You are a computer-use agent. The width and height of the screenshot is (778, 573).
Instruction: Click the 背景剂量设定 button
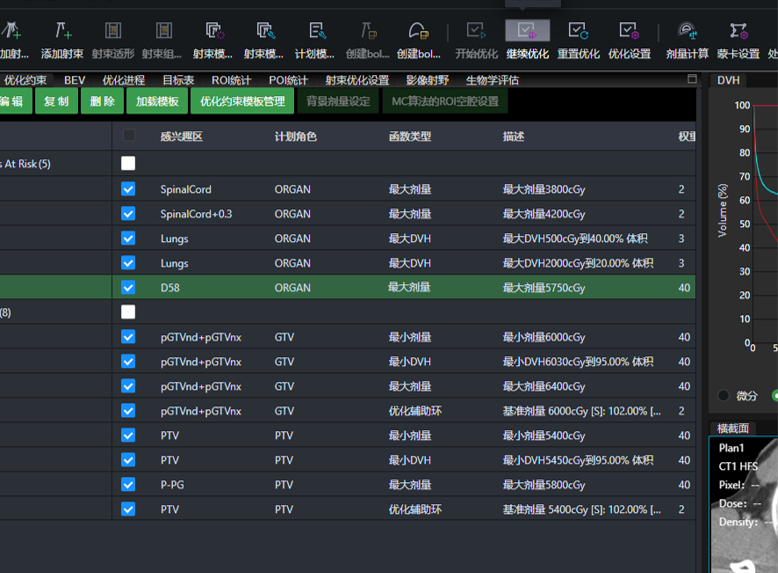(x=338, y=101)
